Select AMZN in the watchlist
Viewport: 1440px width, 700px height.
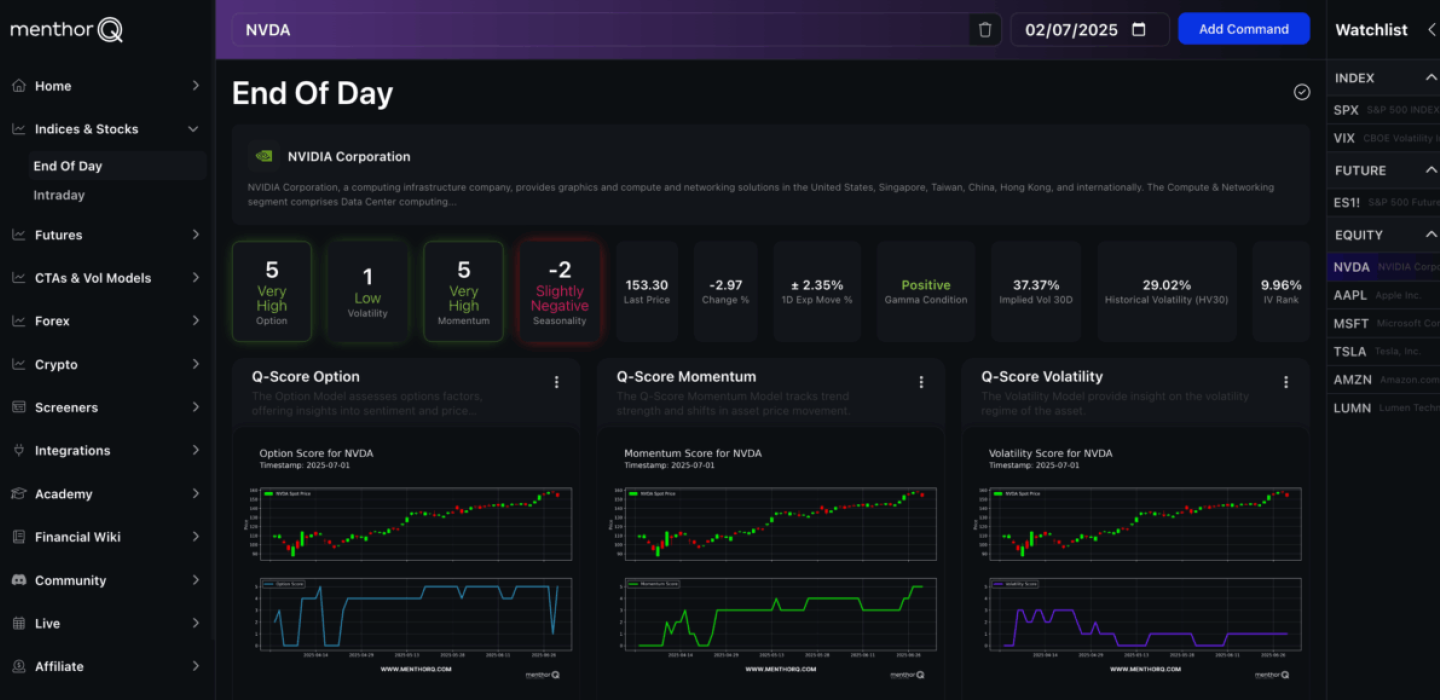(x=1383, y=380)
